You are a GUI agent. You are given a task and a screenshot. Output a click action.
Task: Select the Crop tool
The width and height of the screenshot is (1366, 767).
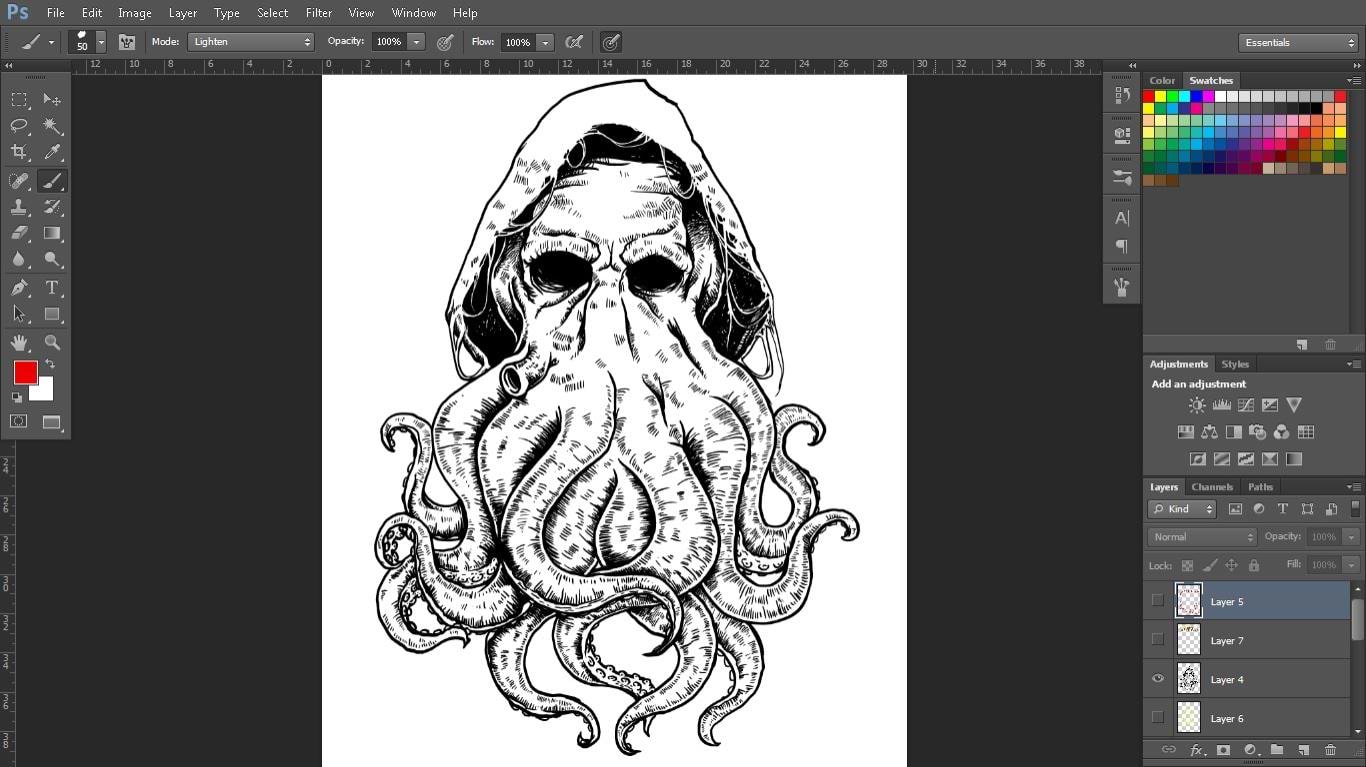[19, 152]
